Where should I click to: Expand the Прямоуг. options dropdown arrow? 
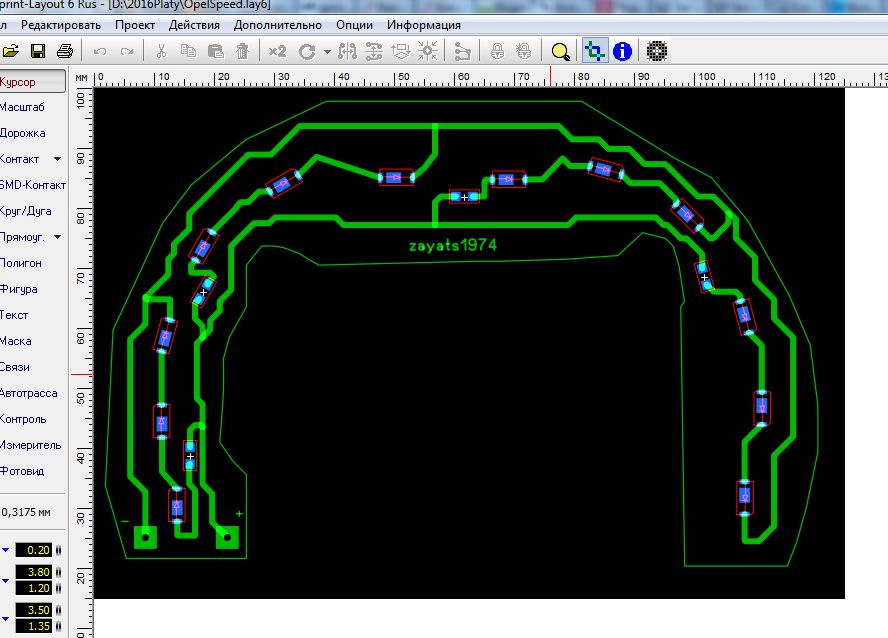[57, 237]
